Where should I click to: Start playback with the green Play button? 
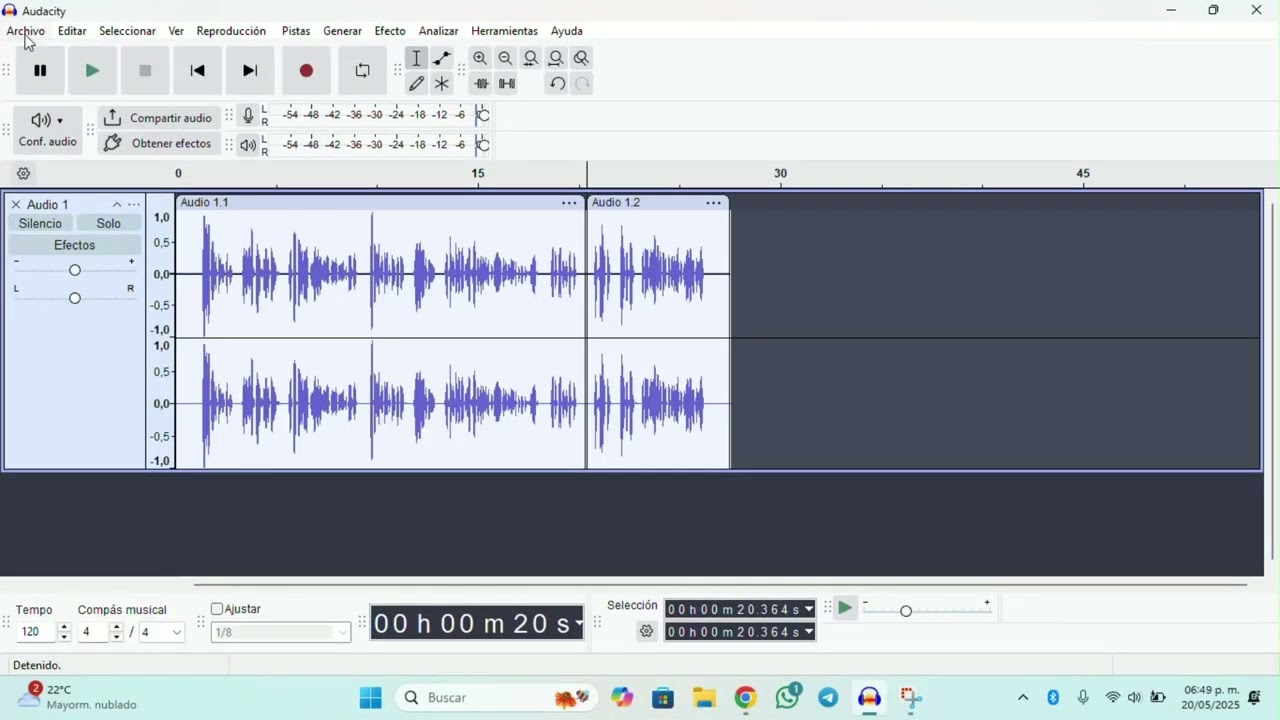(x=92, y=71)
